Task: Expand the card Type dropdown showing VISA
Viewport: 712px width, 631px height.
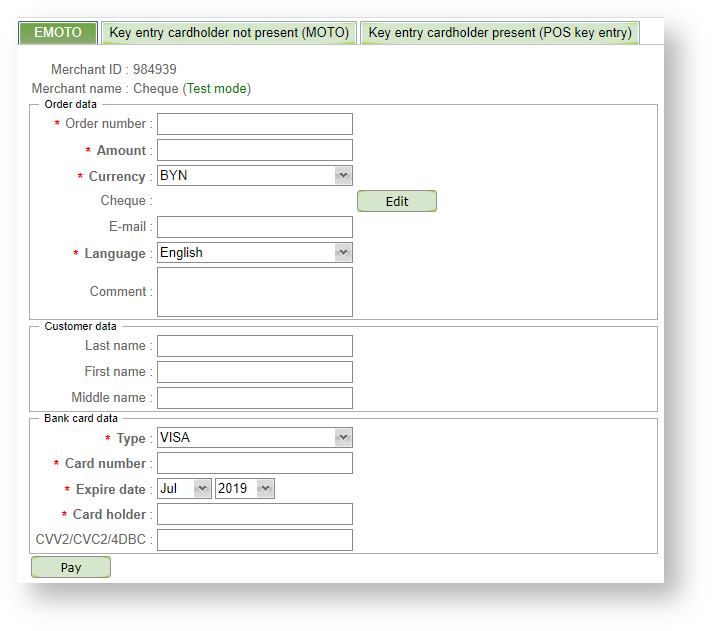Action: pos(255,438)
